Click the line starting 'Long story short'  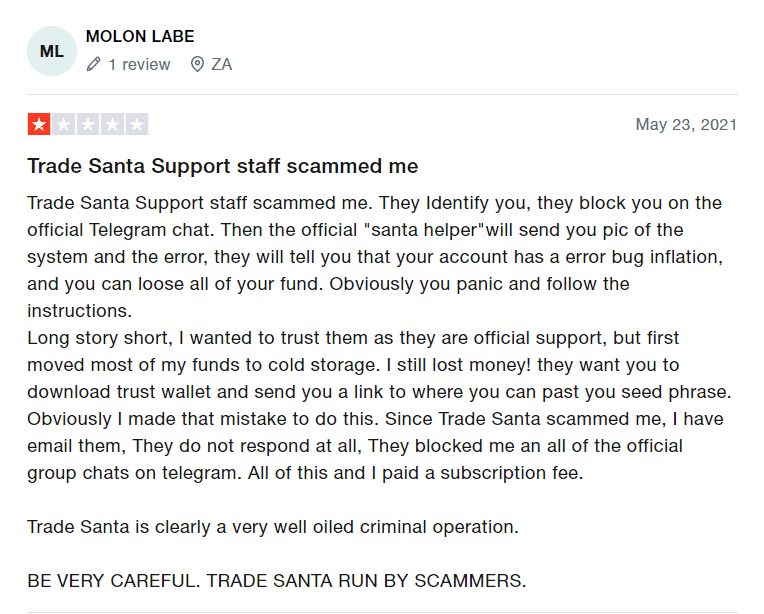click(353, 338)
